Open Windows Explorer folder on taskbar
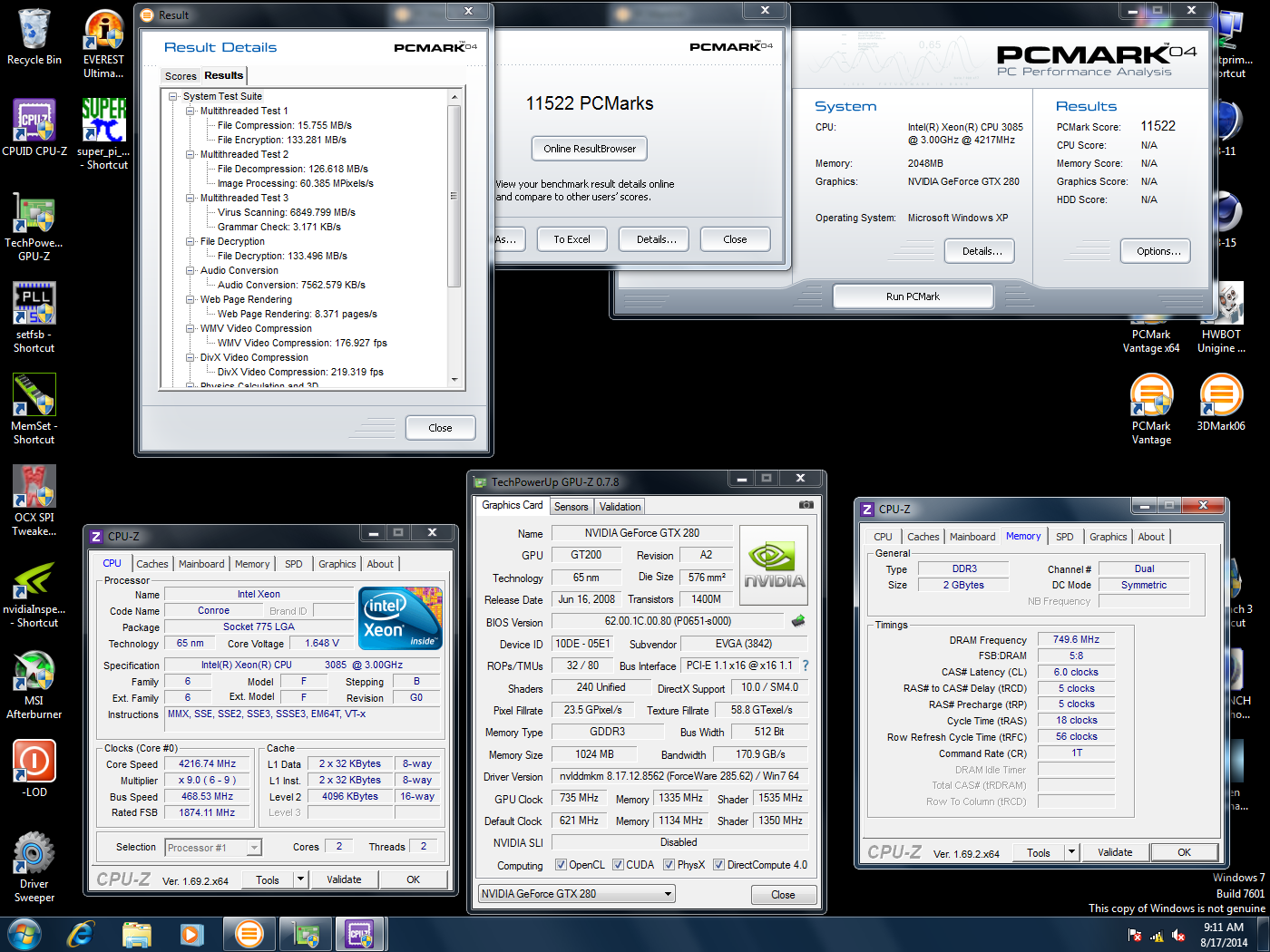1270x952 pixels. pos(136,933)
